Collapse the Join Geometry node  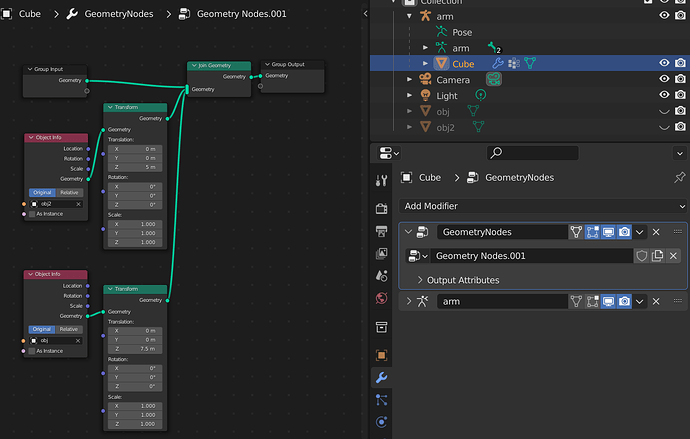[x=194, y=66]
